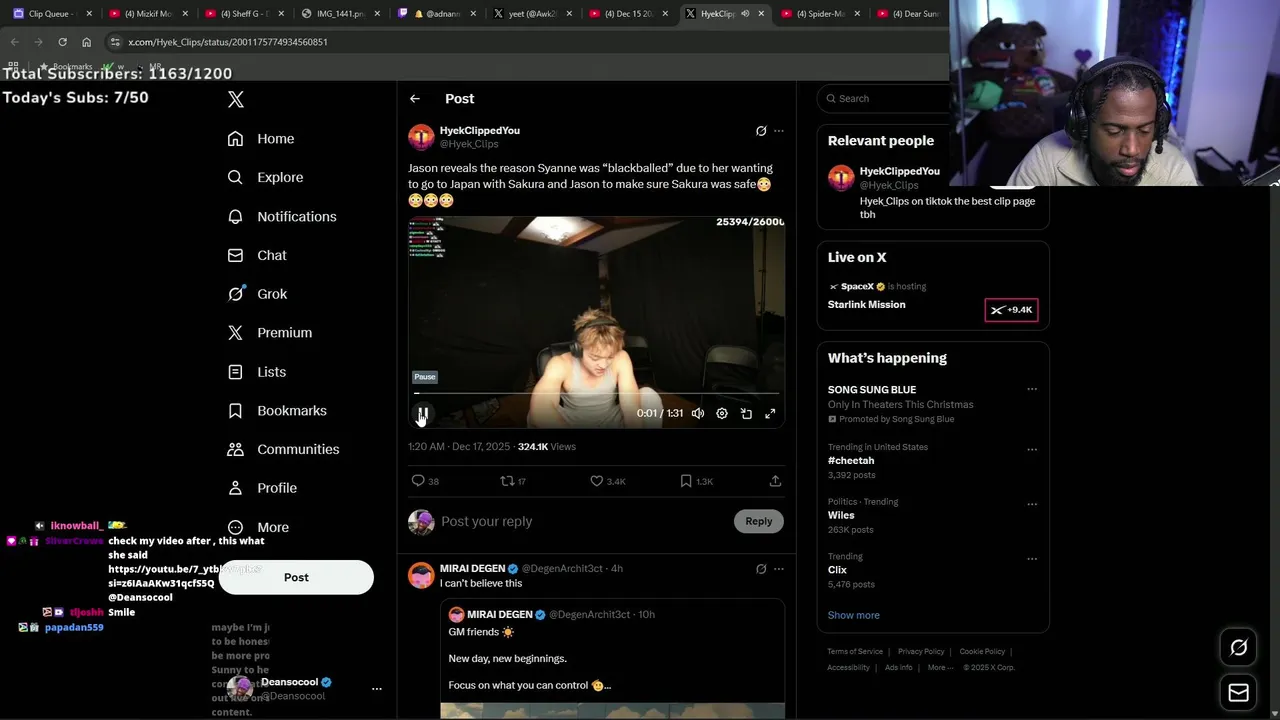Open Communities in the sidebar
This screenshot has width=1280, height=720.
click(283, 449)
